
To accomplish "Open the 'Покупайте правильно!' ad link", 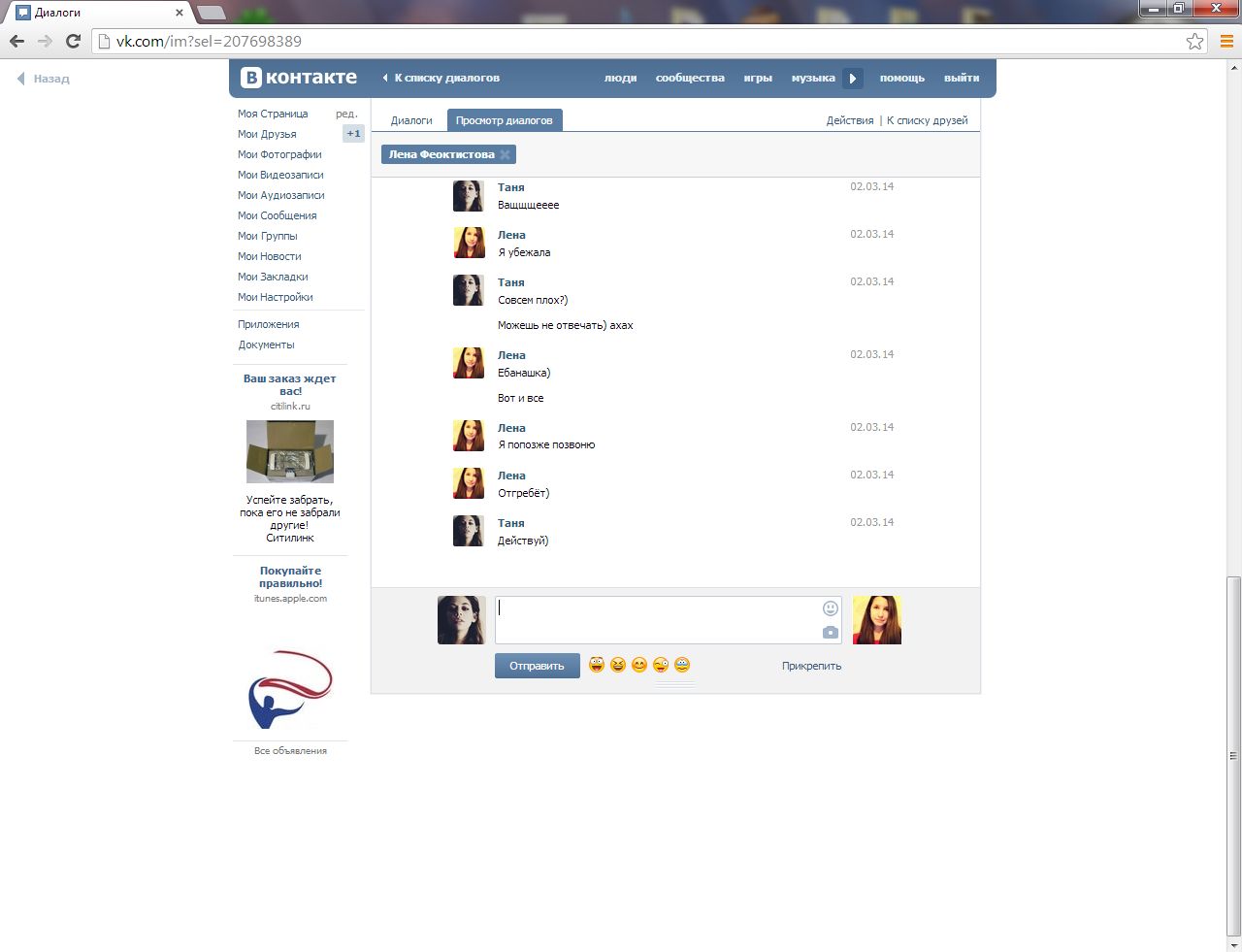I will tap(290, 576).
